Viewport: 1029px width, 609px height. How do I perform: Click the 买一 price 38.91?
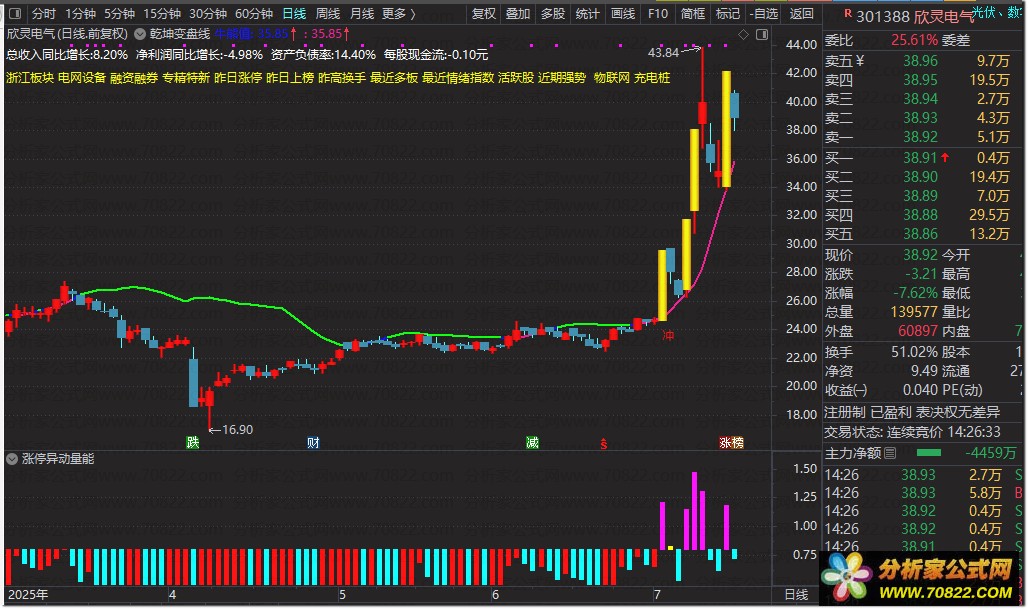coord(920,158)
